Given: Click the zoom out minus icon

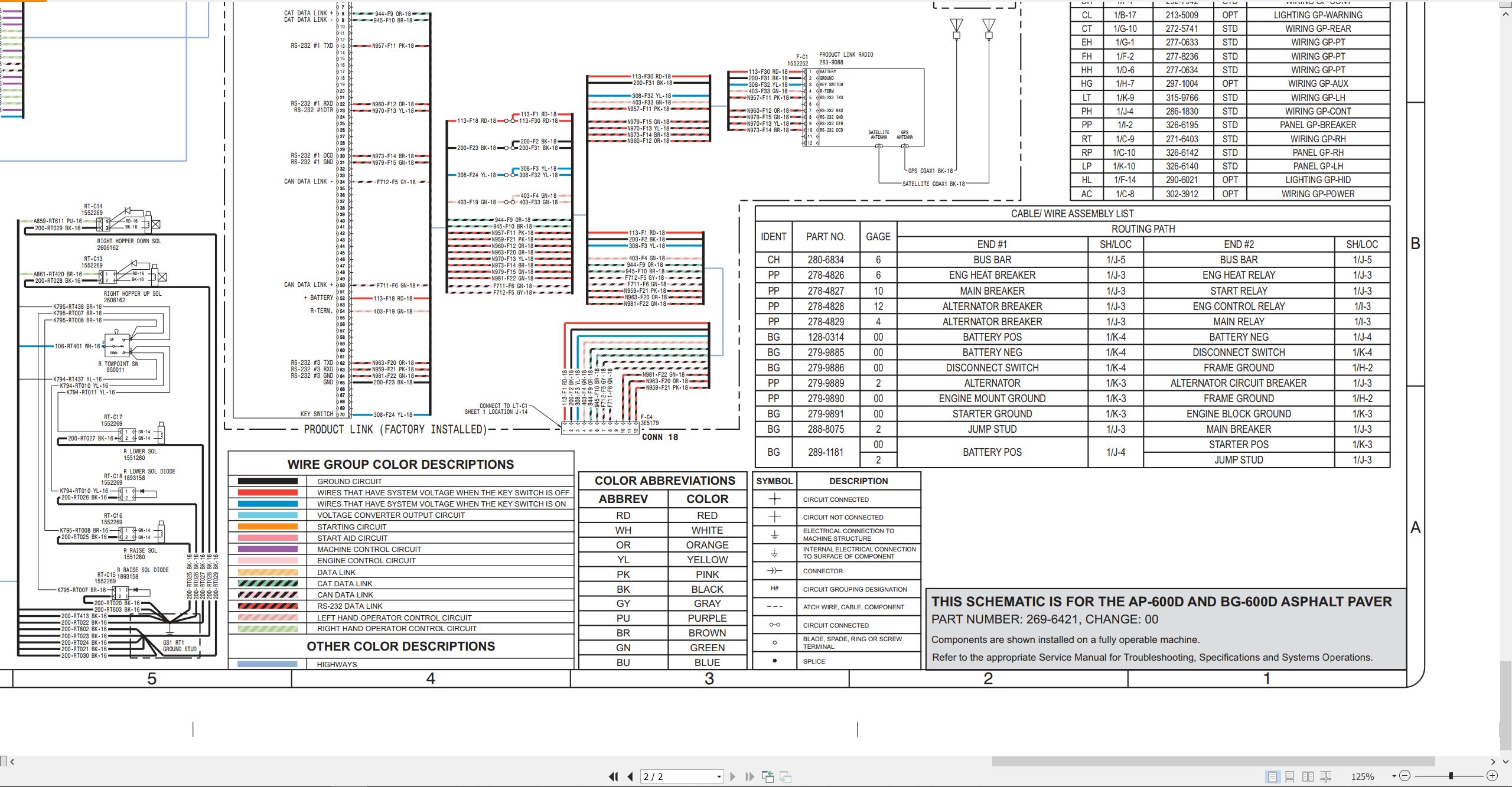Looking at the screenshot, I should pos(1405,776).
